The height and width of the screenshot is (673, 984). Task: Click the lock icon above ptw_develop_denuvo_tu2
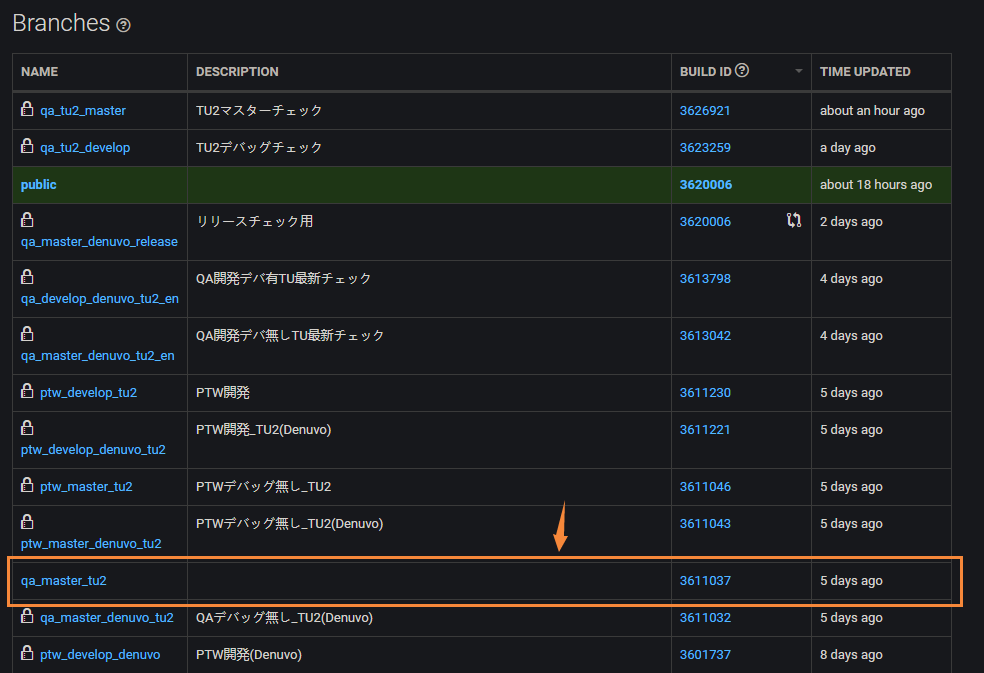coord(27,428)
